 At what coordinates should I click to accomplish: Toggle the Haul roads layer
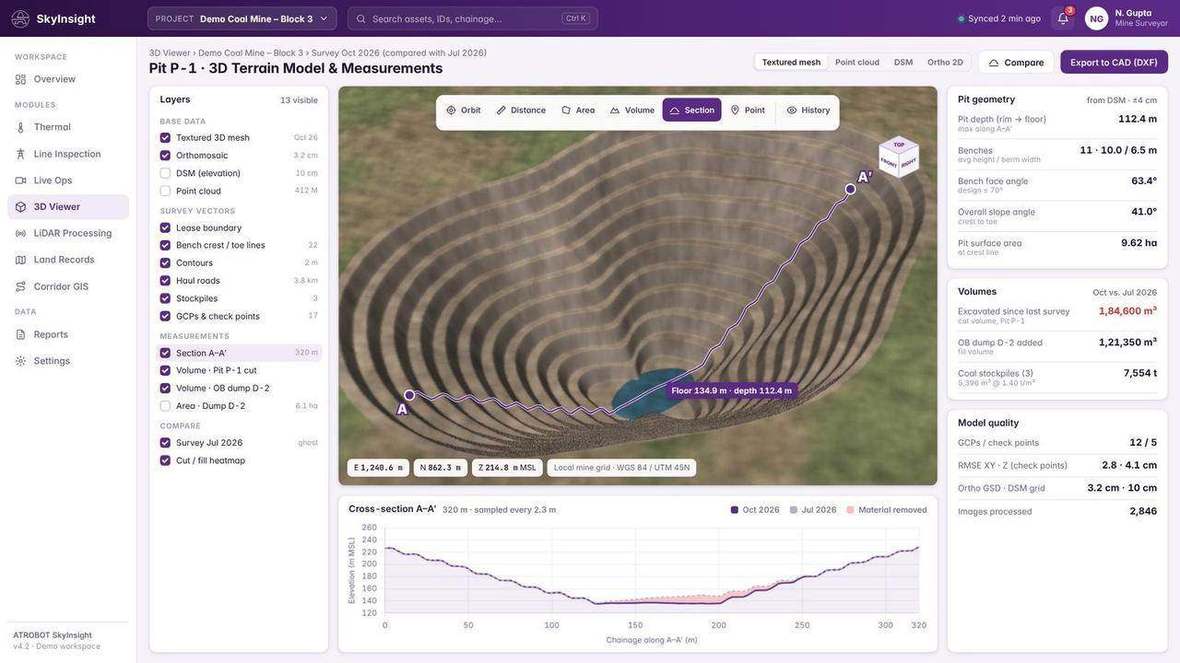point(165,281)
